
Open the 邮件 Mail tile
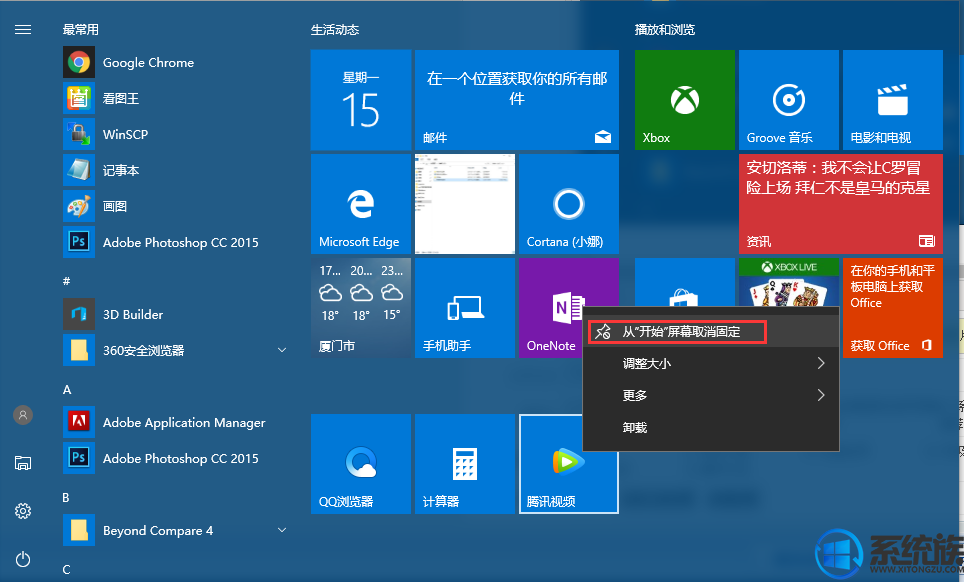[517, 100]
